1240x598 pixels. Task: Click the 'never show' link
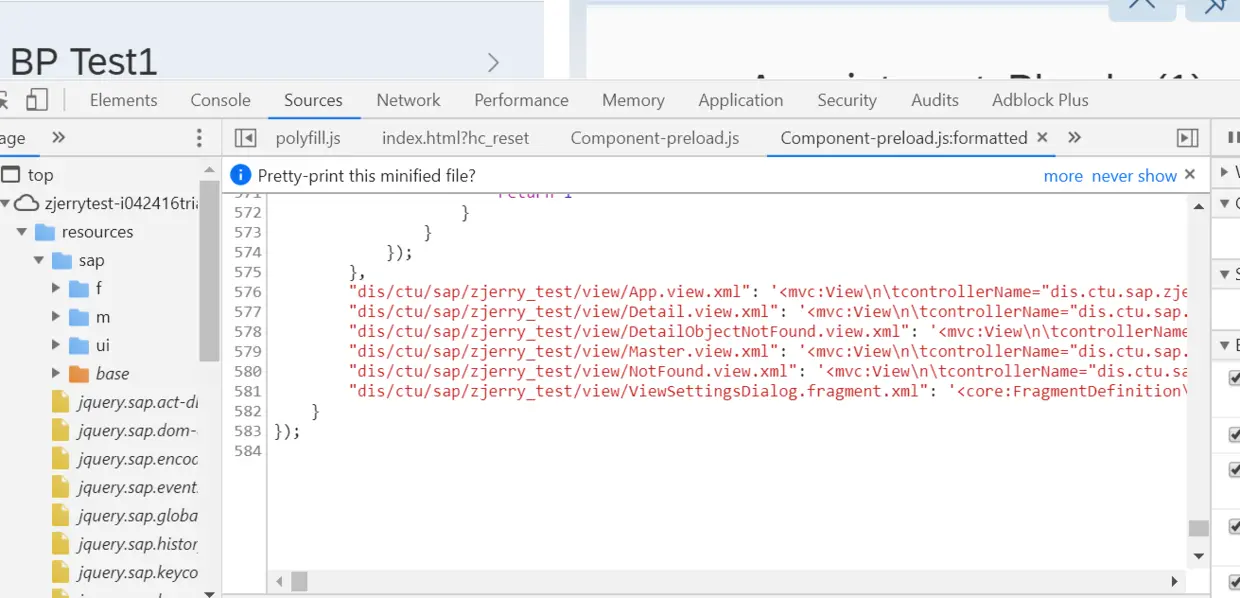pyautogui.click(x=1134, y=176)
